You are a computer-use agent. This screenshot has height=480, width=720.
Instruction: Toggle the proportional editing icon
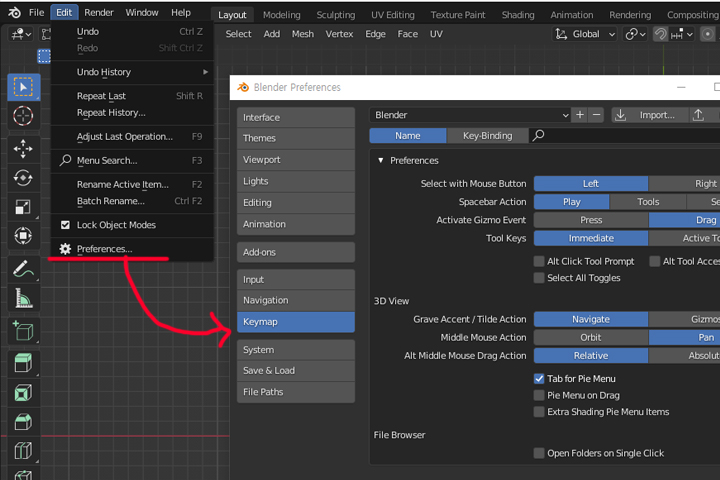point(708,34)
